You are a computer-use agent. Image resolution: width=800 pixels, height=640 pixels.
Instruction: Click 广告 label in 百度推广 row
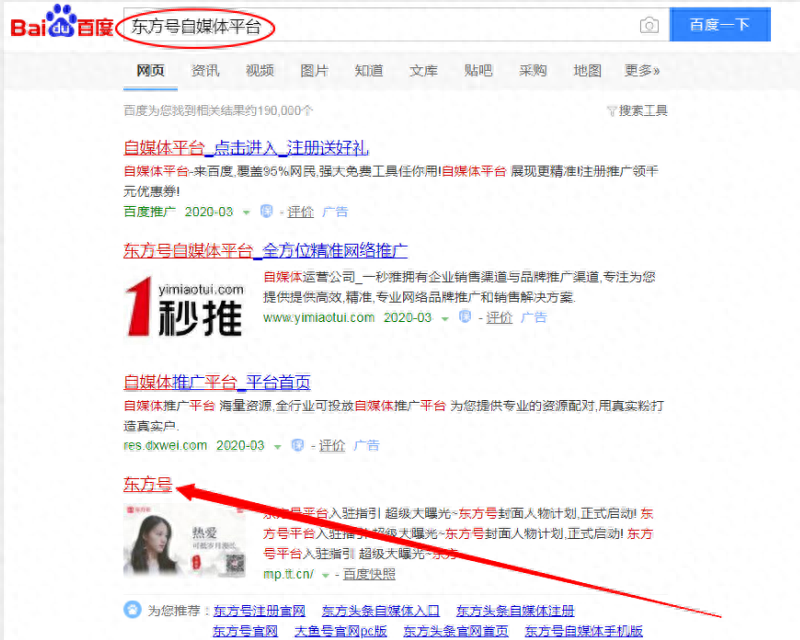(x=335, y=212)
